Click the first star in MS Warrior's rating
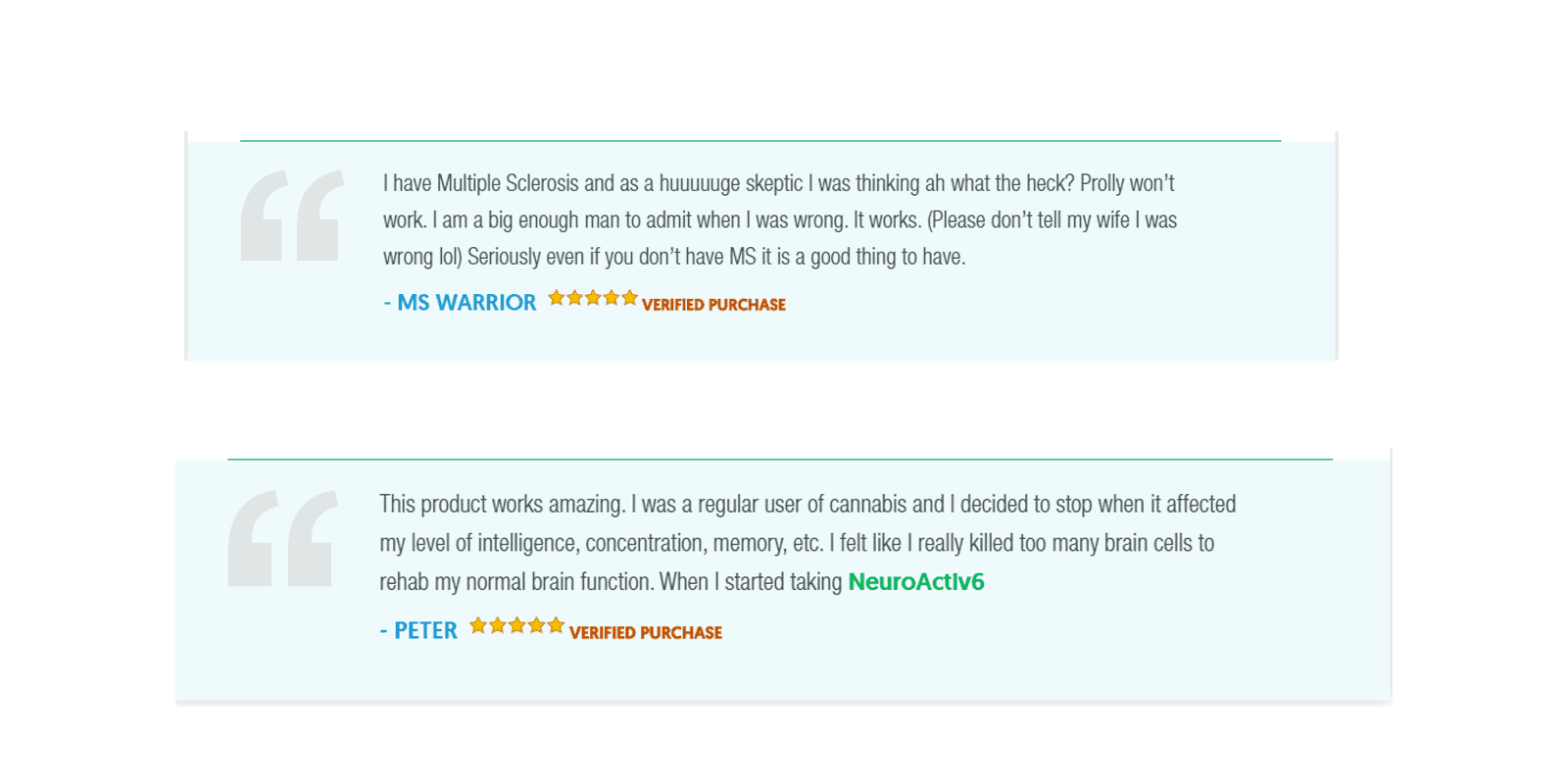Image resolution: width=1568 pixels, height=784 pixels. pyautogui.click(x=557, y=297)
